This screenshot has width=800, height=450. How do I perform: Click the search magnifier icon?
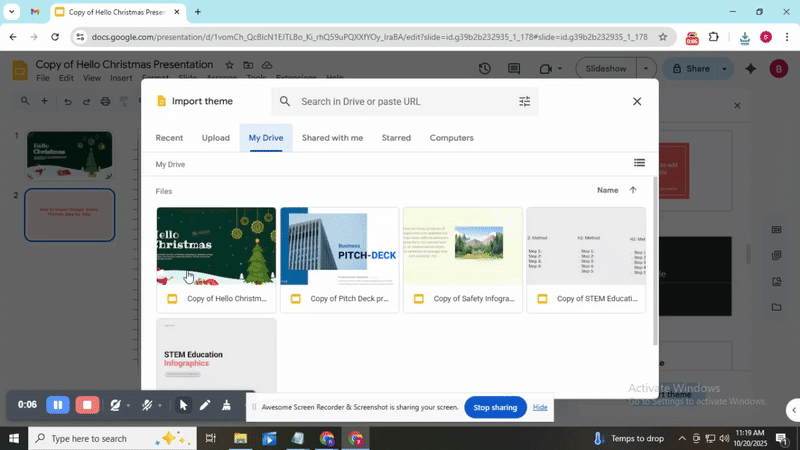point(285,101)
